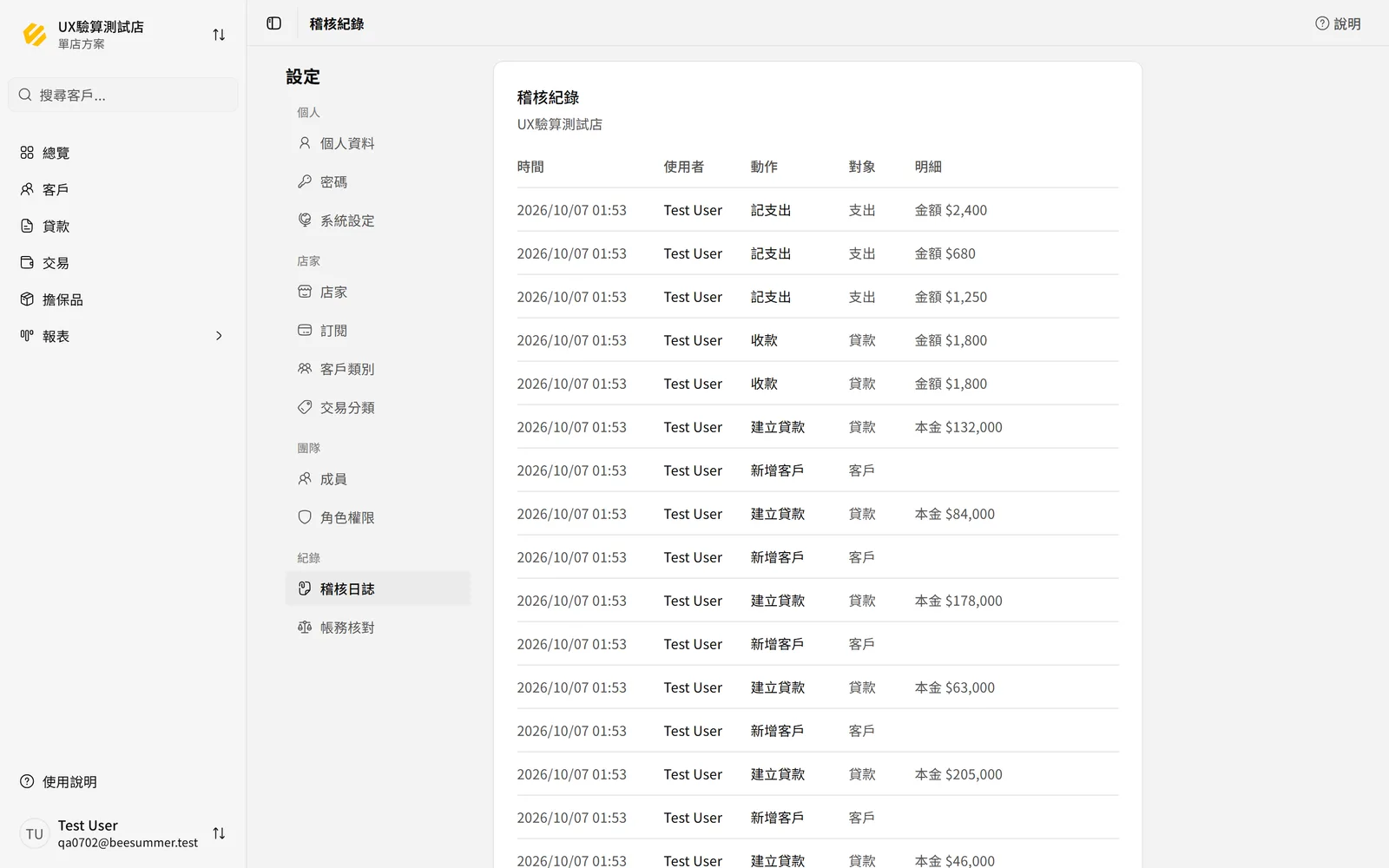Click the 對象 column header
This screenshot has height=868, width=1389.
click(862, 167)
